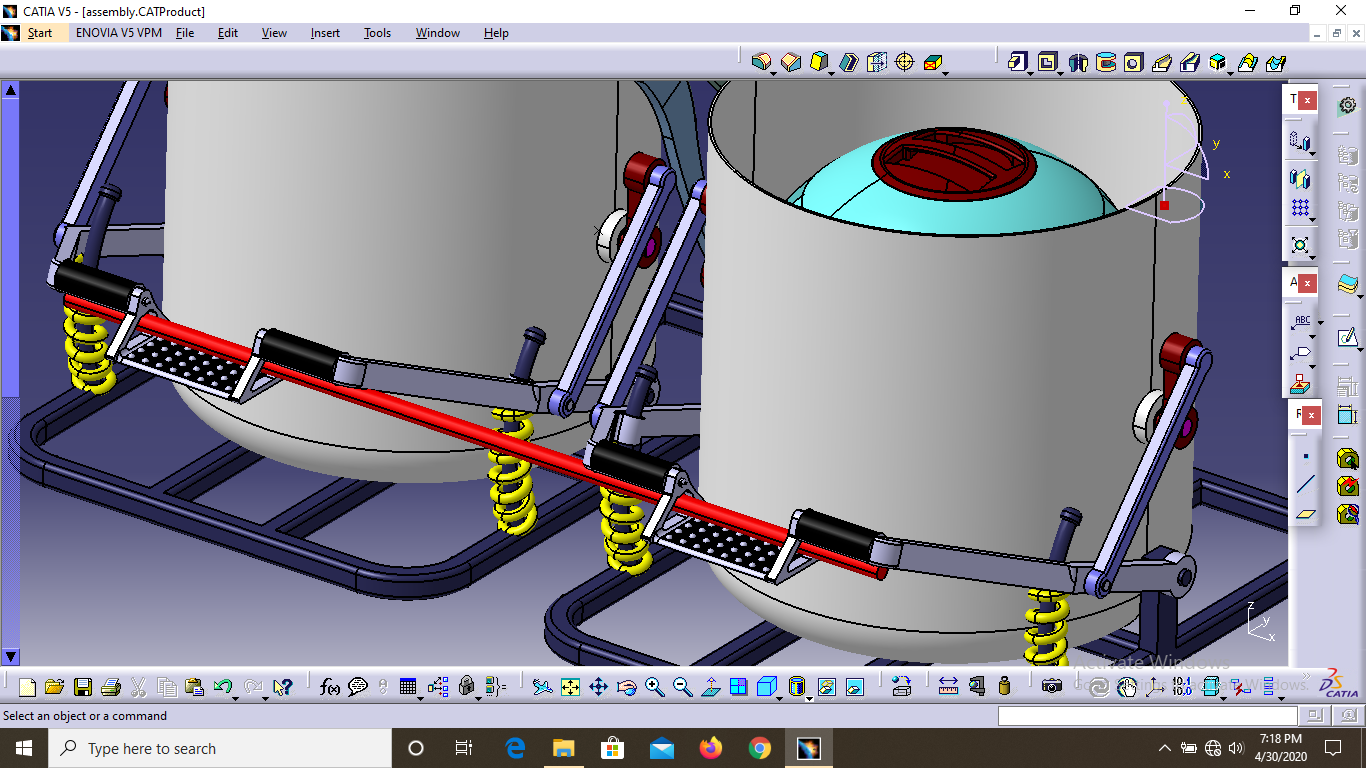Screen dimensions: 1366x768
Task: Open the Formula f(x) tool
Action: [x=330, y=687]
